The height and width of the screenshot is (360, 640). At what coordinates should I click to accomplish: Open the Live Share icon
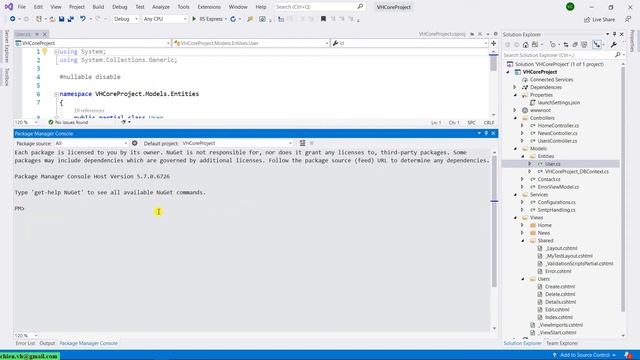[587, 19]
